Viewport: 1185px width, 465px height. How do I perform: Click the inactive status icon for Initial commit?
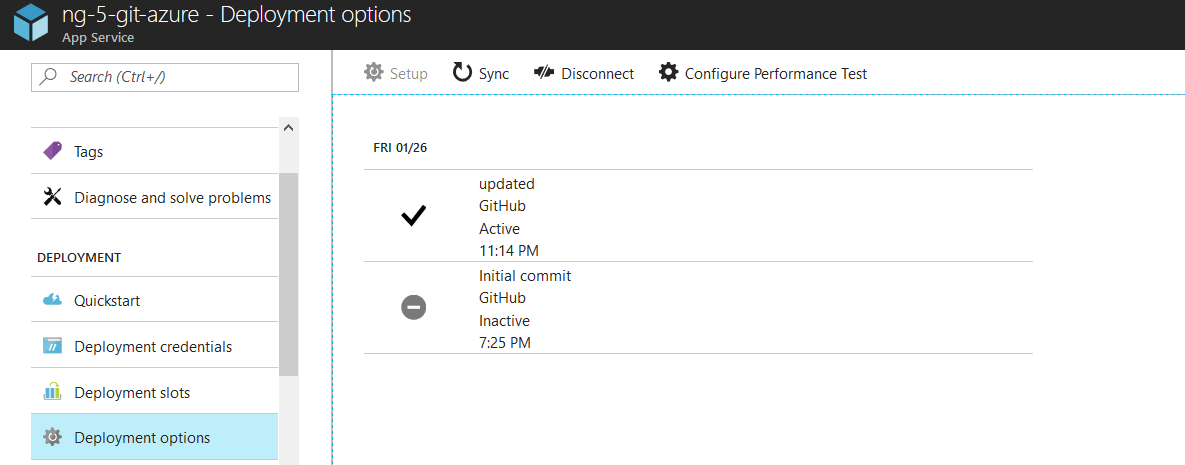413,307
